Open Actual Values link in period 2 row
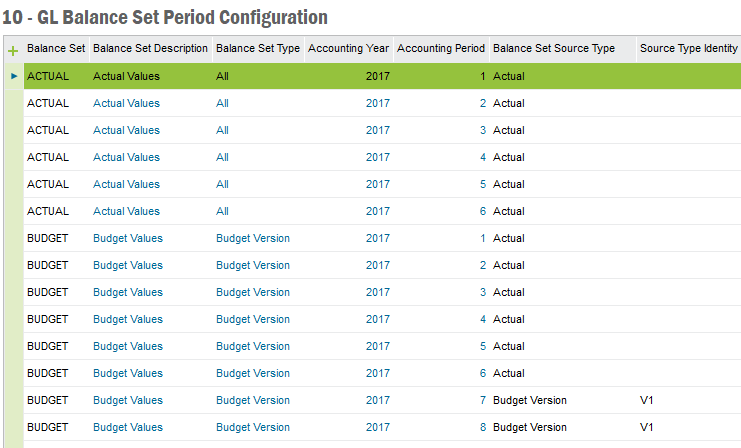The height and width of the screenshot is (448, 741). pyautogui.click(x=126, y=103)
